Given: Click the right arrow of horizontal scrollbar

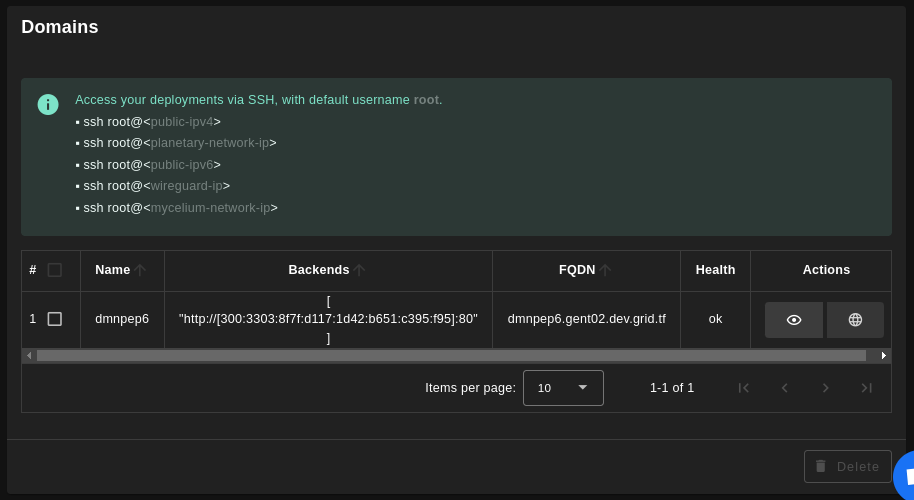Looking at the screenshot, I should point(883,356).
